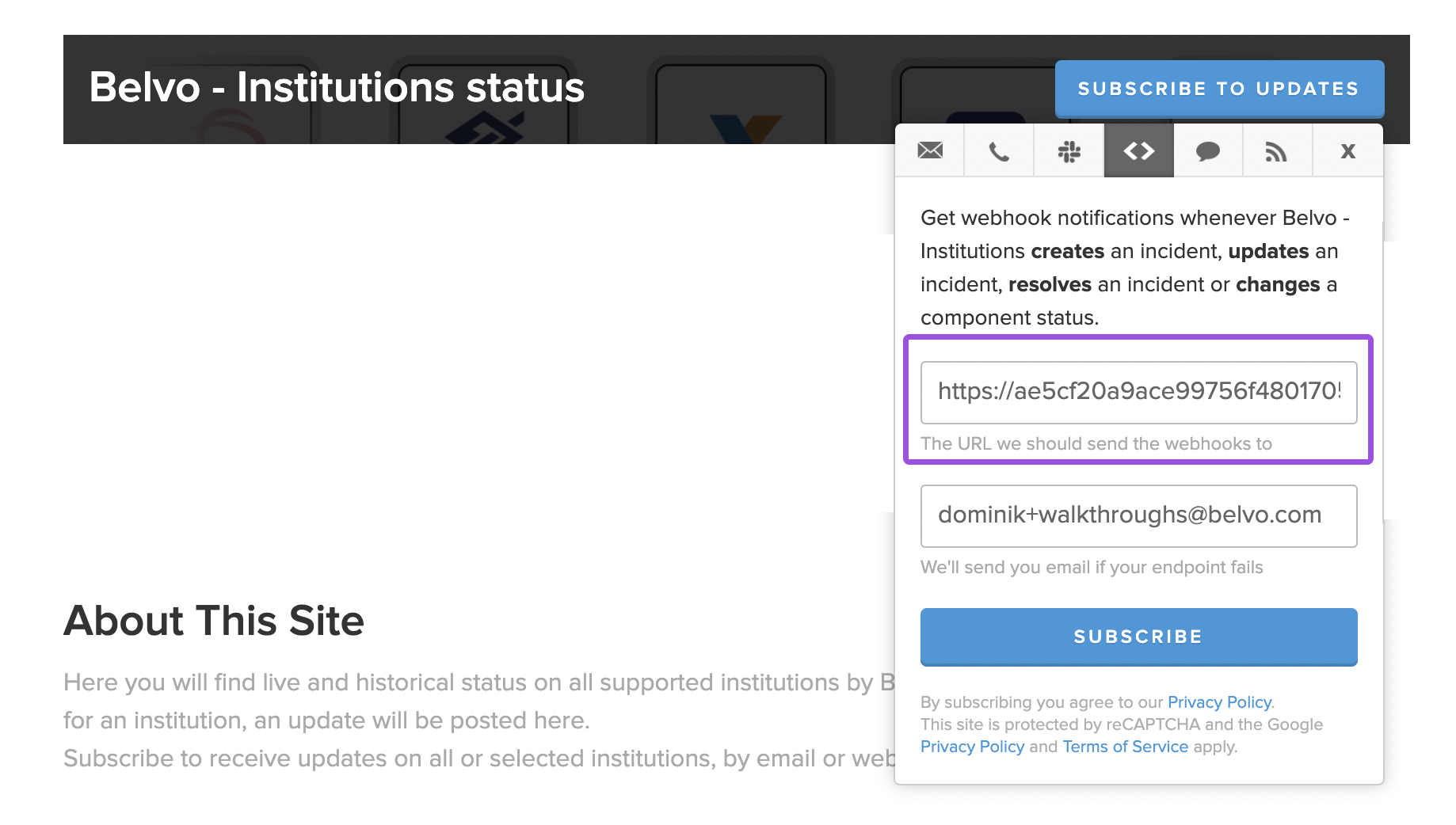This screenshot has width=1456, height=825.
Task: Click the Subscribe to Updates button
Action: click(1219, 89)
